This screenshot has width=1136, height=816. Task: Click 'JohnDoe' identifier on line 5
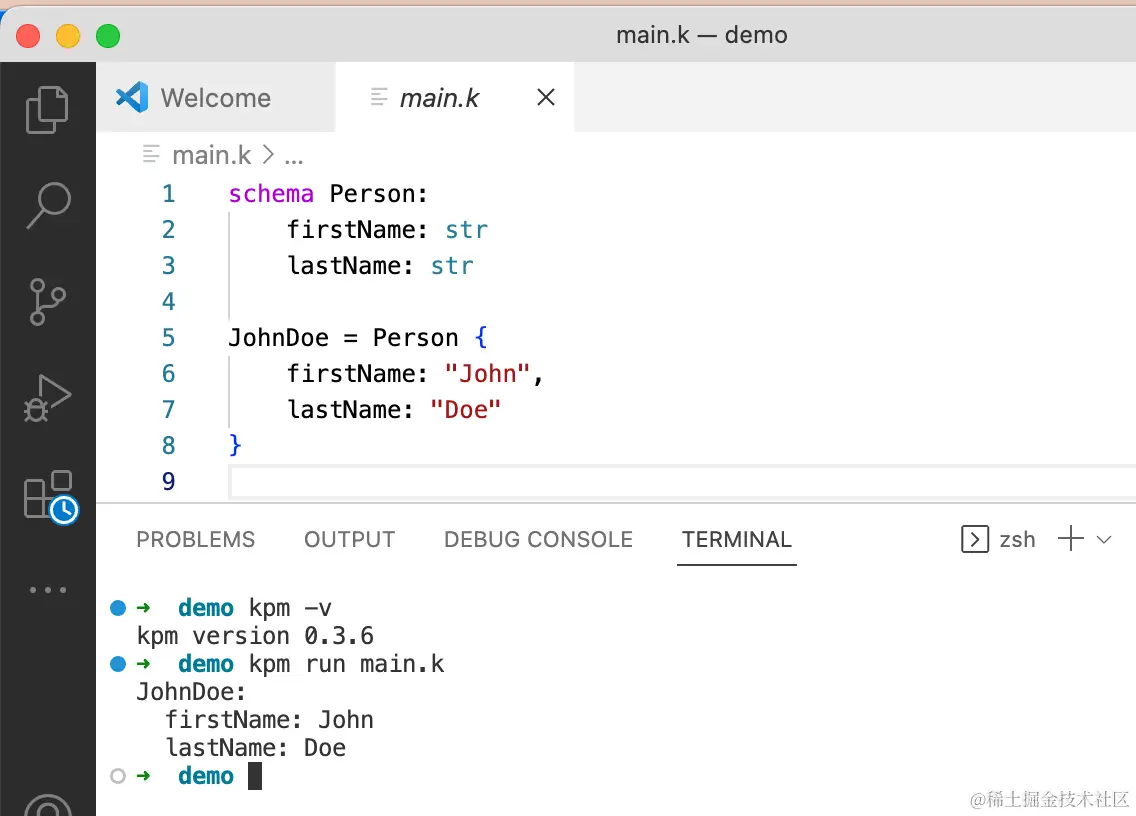tap(278, 338)
